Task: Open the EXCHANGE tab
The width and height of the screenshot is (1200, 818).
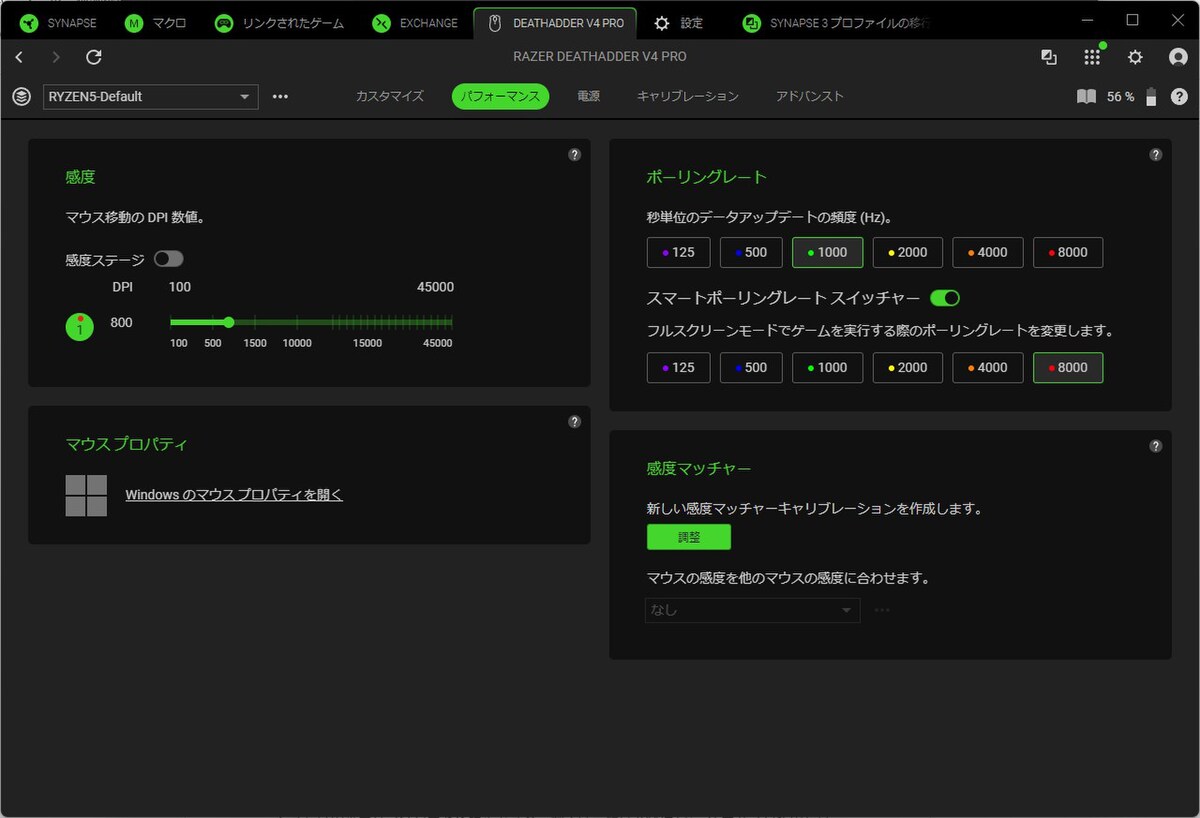Action: coord(414,23)
